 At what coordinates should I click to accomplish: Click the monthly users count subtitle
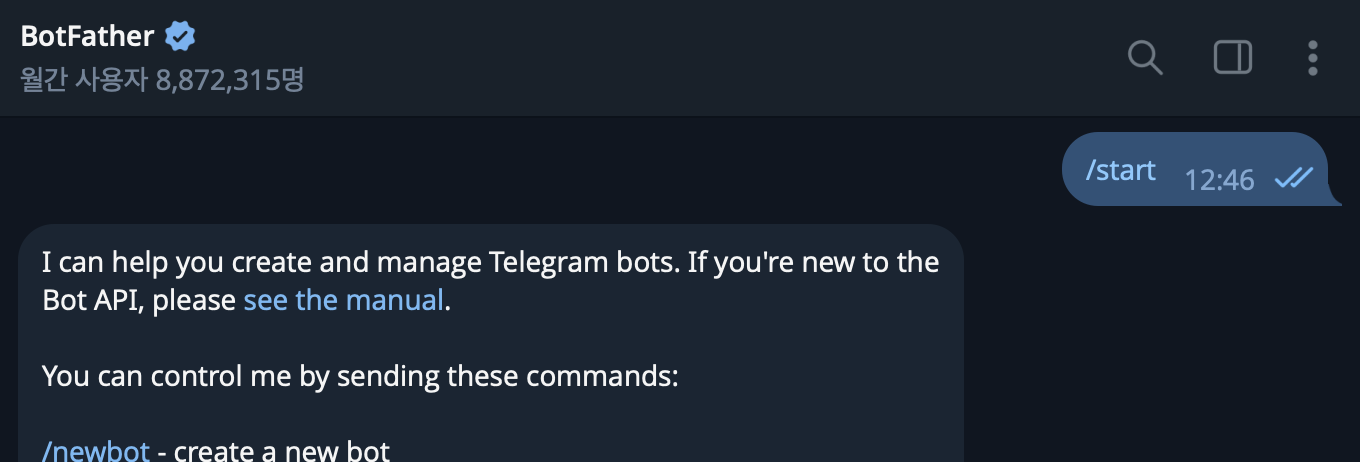162,79
